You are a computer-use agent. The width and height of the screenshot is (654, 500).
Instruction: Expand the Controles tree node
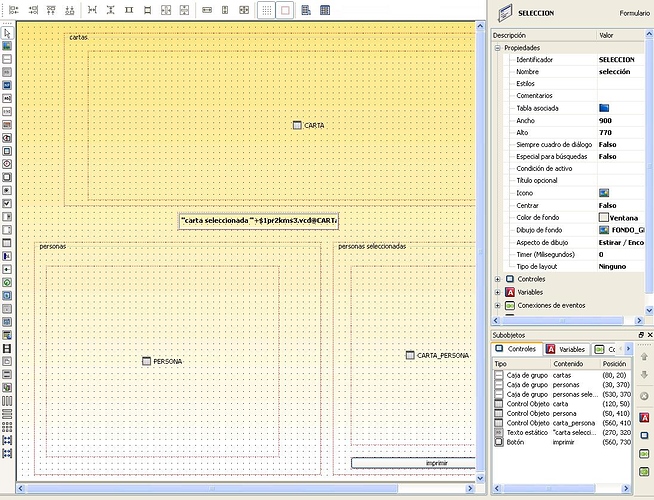coord(497,279)
